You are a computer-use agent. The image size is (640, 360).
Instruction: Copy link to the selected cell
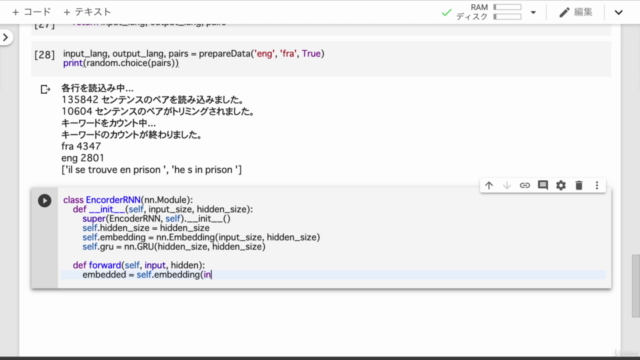tap(524, 185)
